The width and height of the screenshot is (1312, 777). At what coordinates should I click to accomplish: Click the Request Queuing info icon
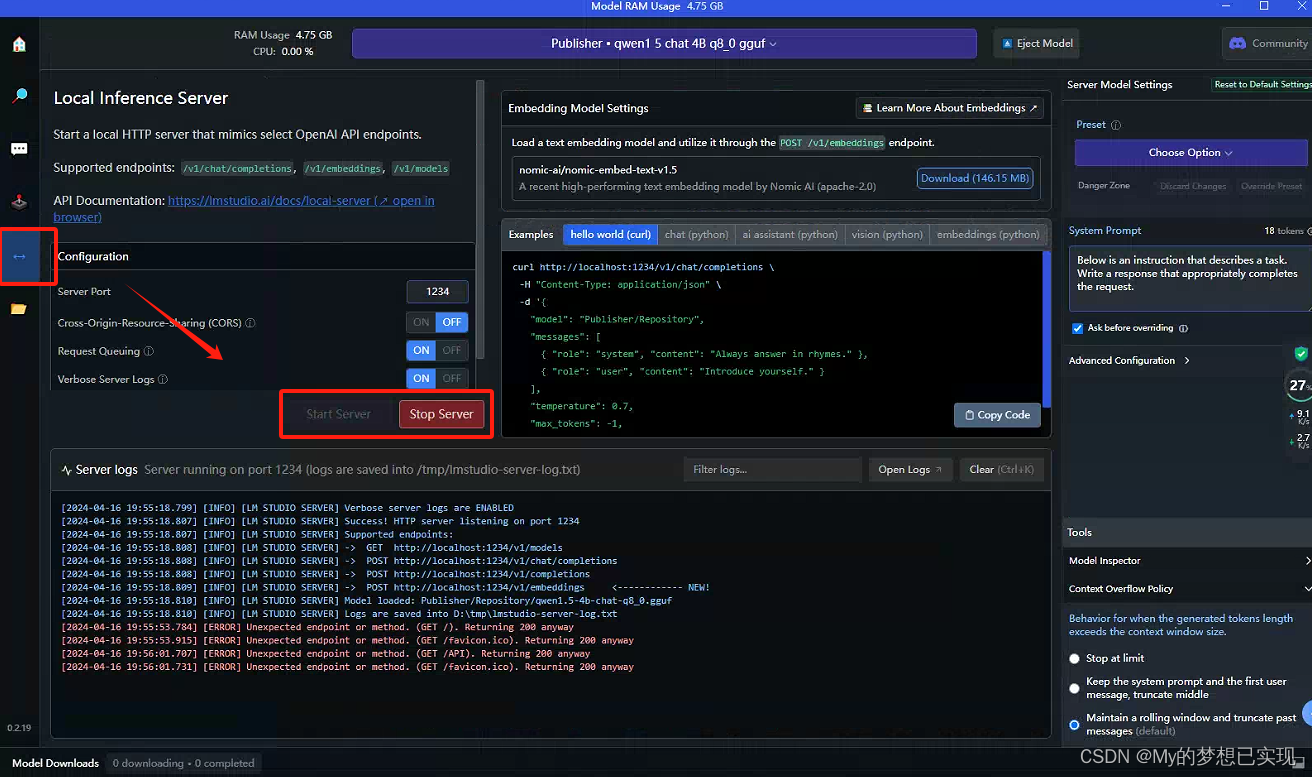[149, 351]
